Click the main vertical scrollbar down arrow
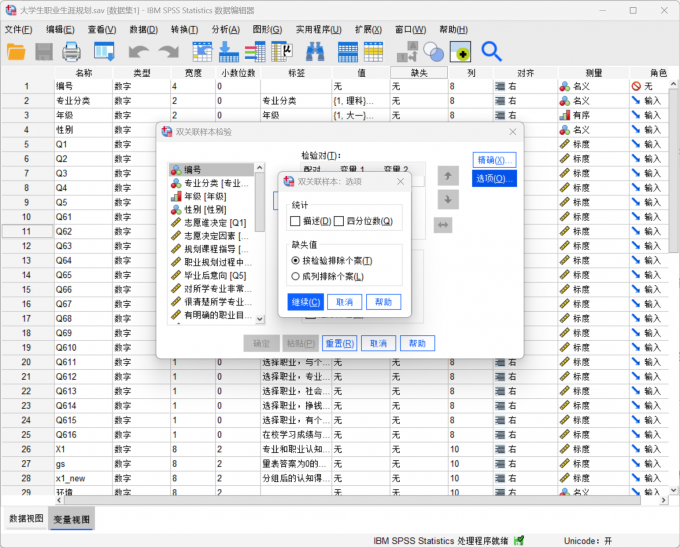Image resolution: width=680 pixels, height=548 pixels. point(673,490)
